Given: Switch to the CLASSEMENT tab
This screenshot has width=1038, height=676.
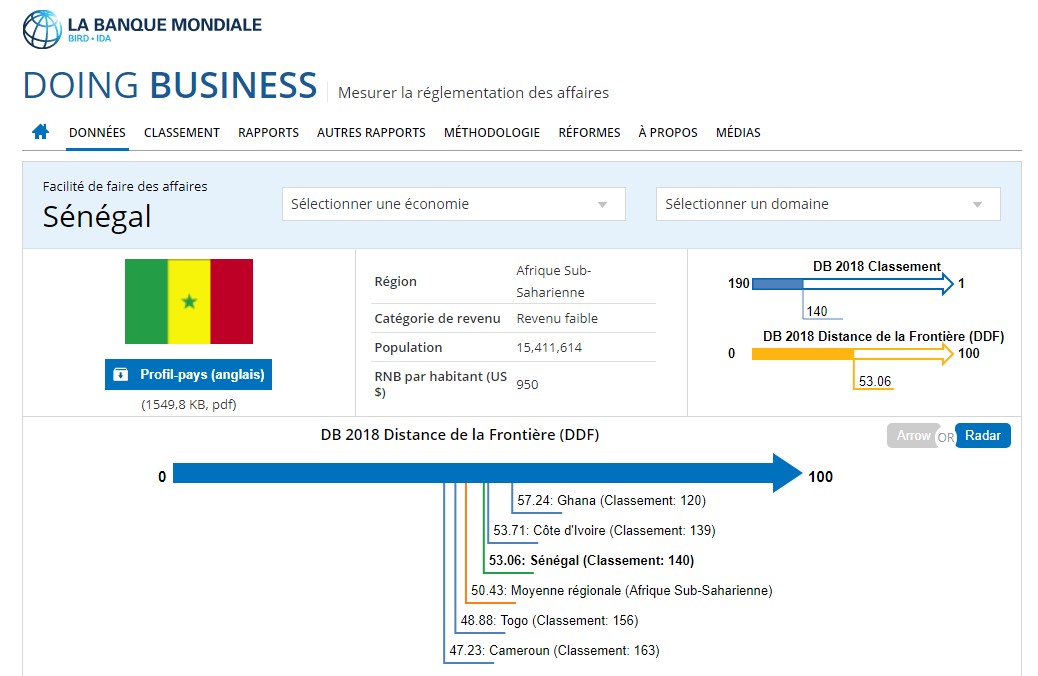Looking at the screenshot, I should tap(181, 131).
